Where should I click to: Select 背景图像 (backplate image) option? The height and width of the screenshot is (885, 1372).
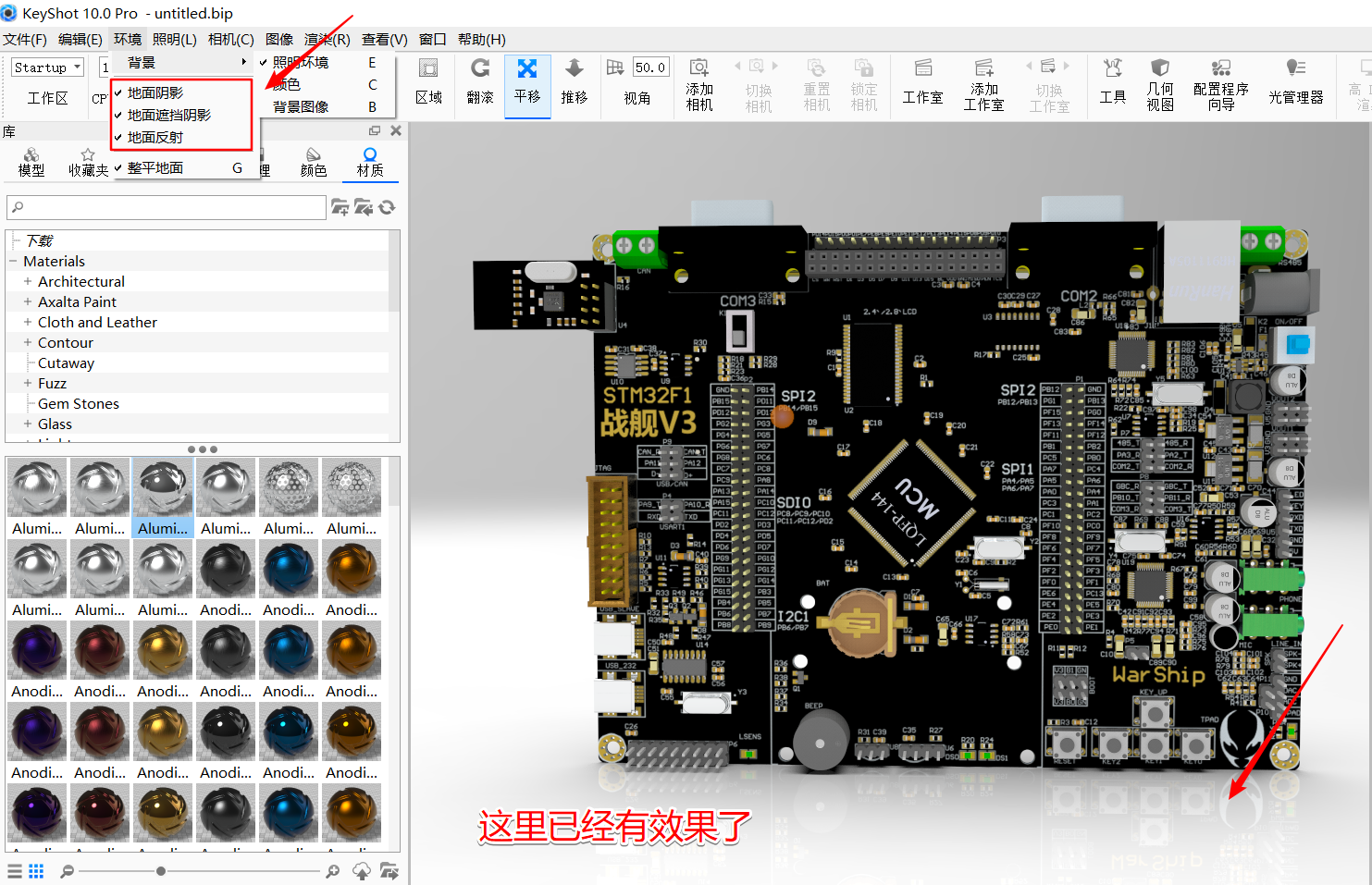click(325, 107)
